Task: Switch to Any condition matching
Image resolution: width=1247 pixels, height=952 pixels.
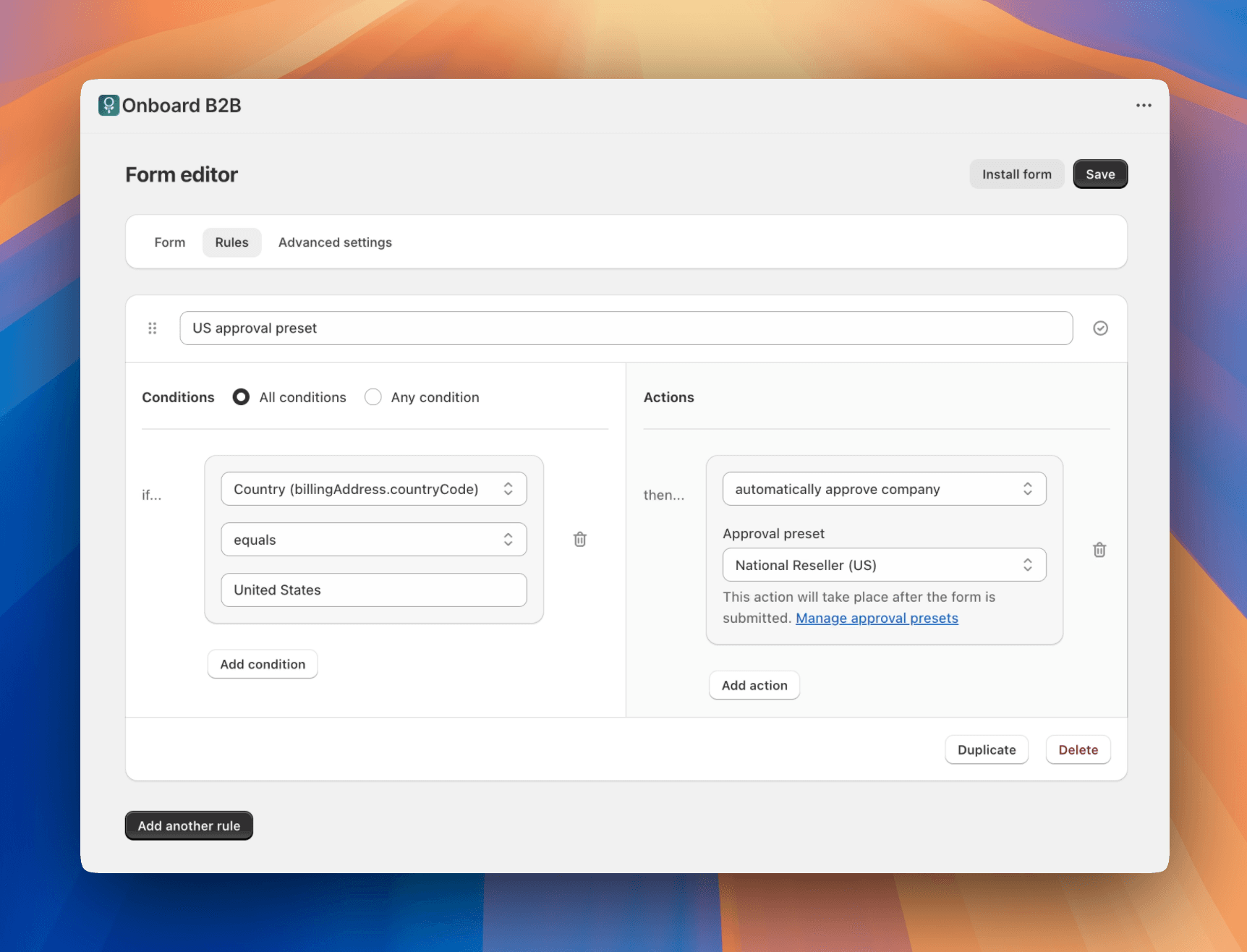Action: [373, 396]
